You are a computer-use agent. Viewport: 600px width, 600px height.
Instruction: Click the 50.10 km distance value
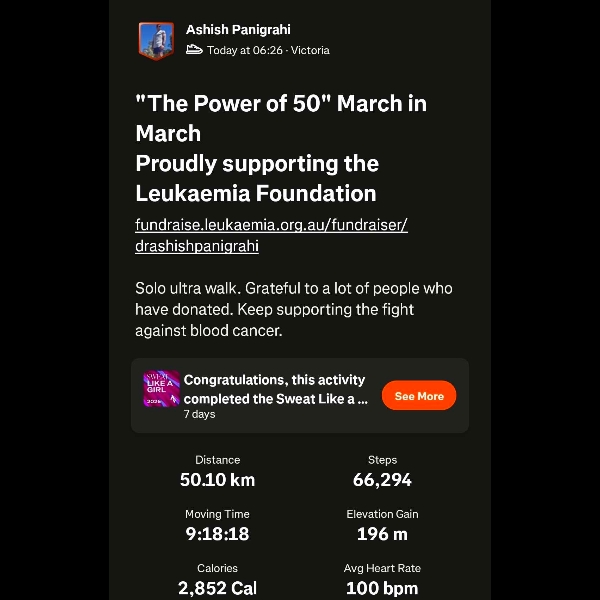point(217,480)
